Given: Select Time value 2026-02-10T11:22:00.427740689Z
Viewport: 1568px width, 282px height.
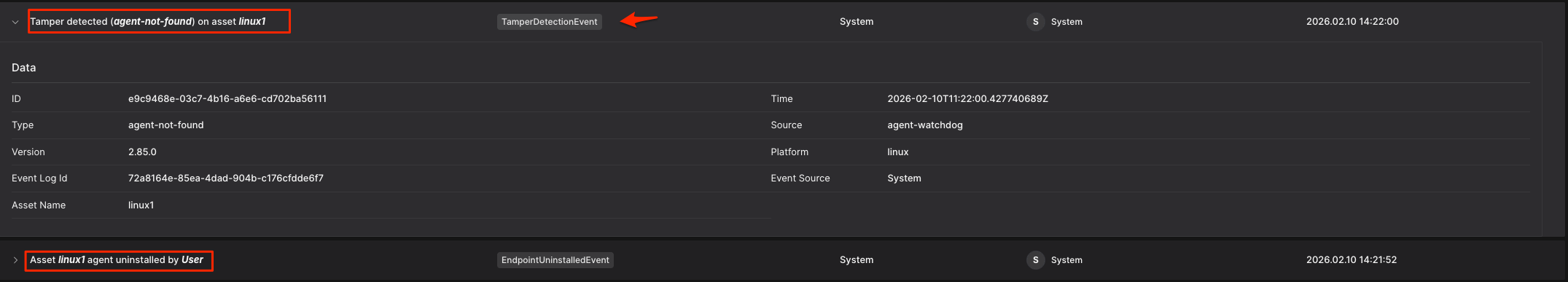Looking at the screenshot, I should click(x=967, y=98).
